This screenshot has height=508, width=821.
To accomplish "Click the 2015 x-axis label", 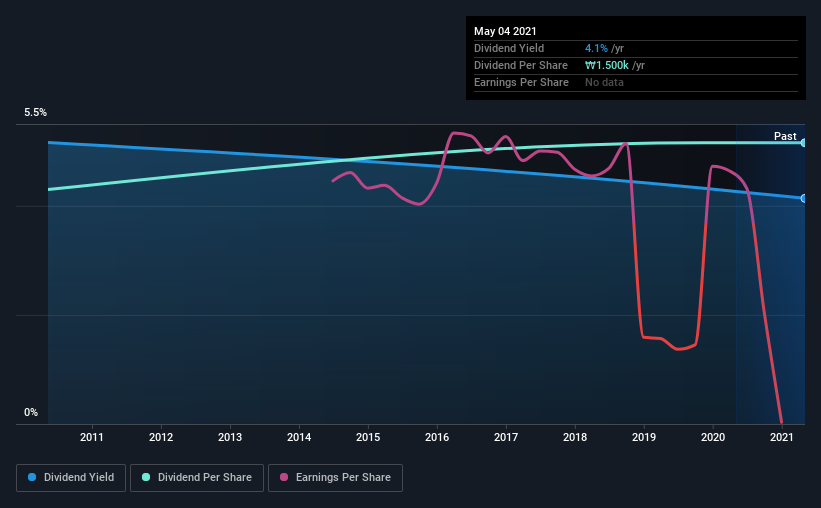I will (x=368, y=437).
